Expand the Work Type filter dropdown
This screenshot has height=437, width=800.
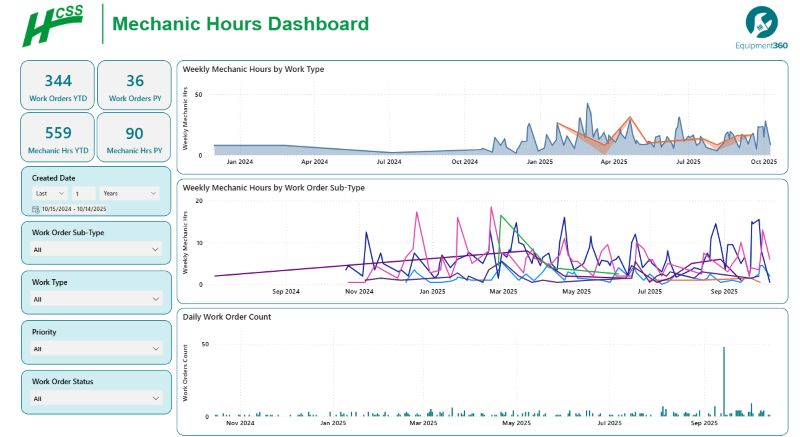click(x=95, y=298)
